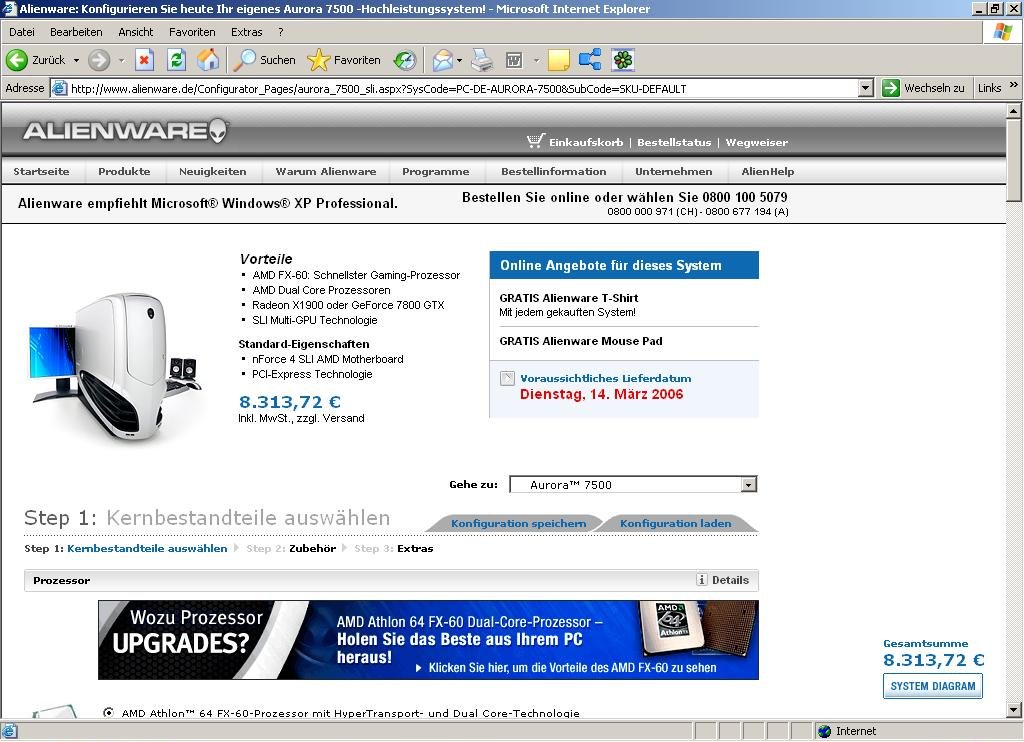The width and height of the screenshot is (1024, 742).
Task: Open the Gehe zu Aurora 7500 dropdown
Action: pos(749,484)
